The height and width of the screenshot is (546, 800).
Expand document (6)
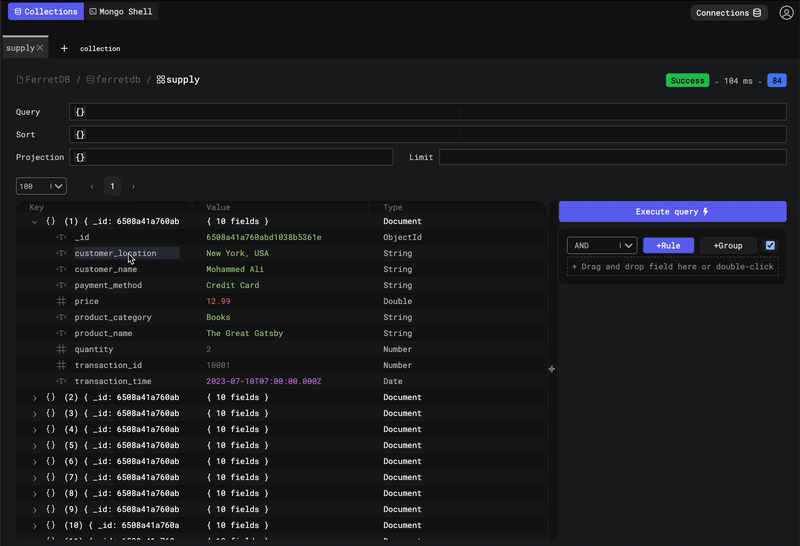coord(35,462)
